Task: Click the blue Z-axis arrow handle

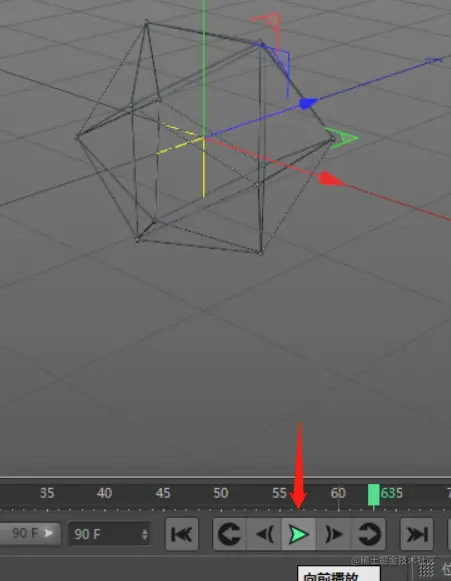Action: coord(308,103)
